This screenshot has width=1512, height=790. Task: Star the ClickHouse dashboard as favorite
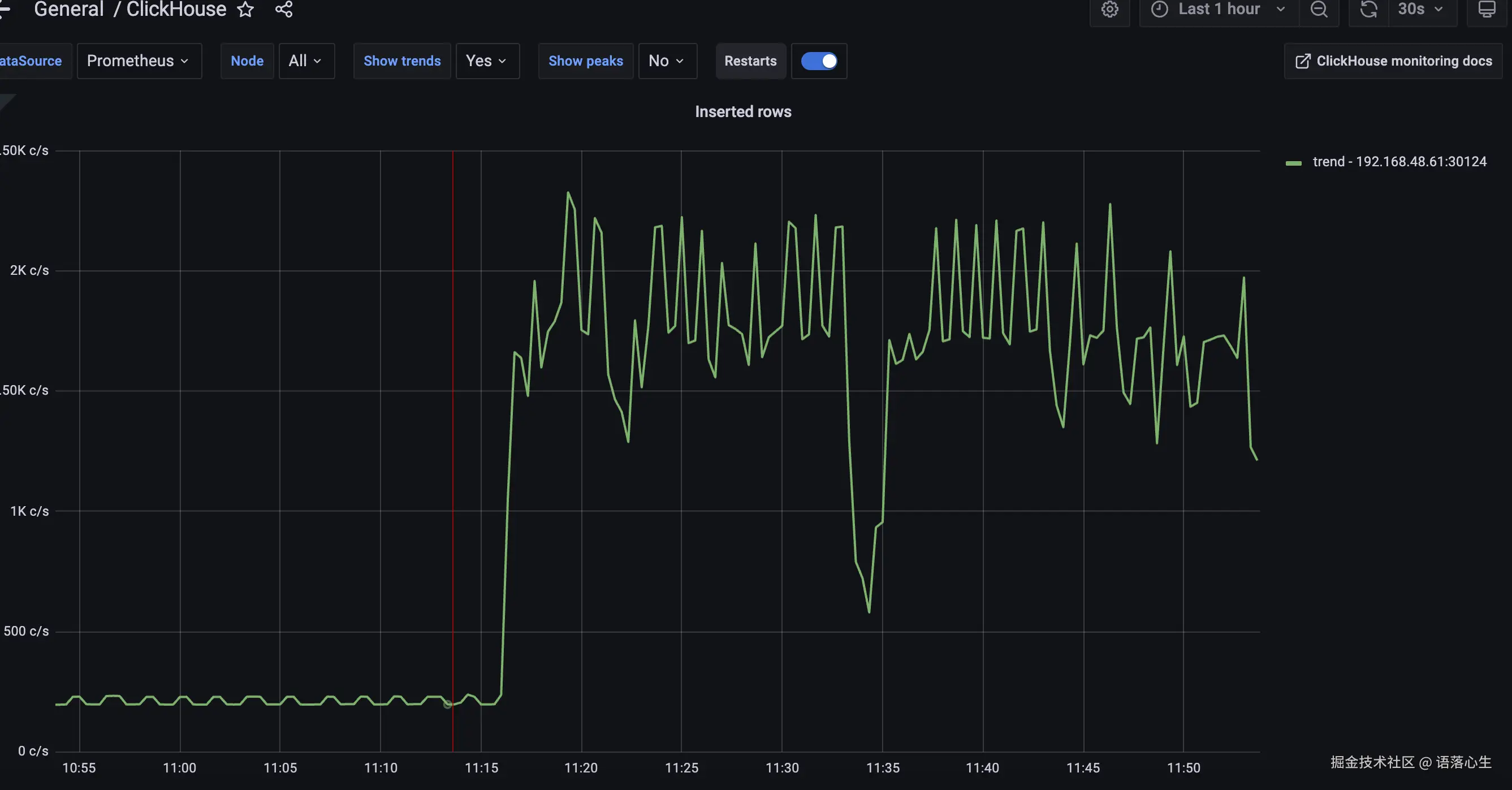click(245, 9)
